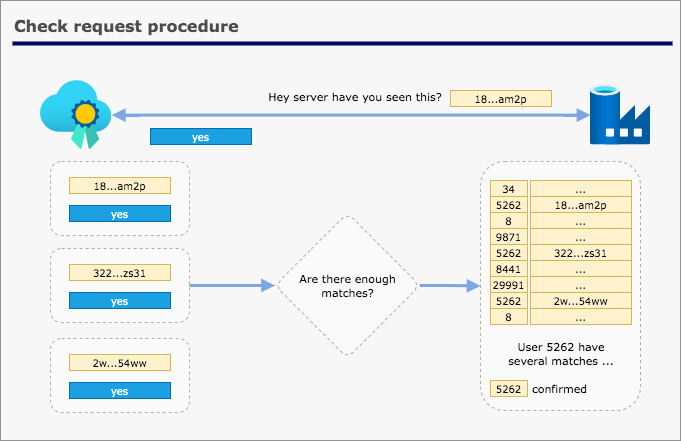The height and width of the screenshot is (441, 681).
Task: Click table cell 9871
Action: pyautogui.click(x=509, y=237)
